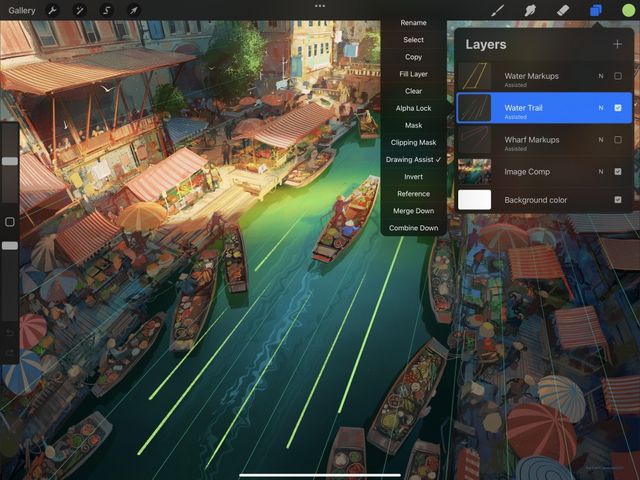Enable Alpha Lock on the layer

point(413,108)
